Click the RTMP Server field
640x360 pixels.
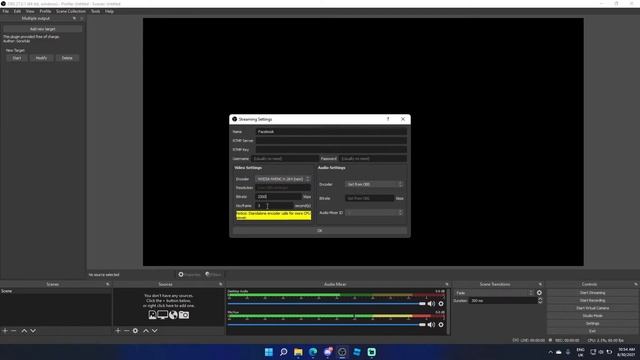tap(331, 140)
